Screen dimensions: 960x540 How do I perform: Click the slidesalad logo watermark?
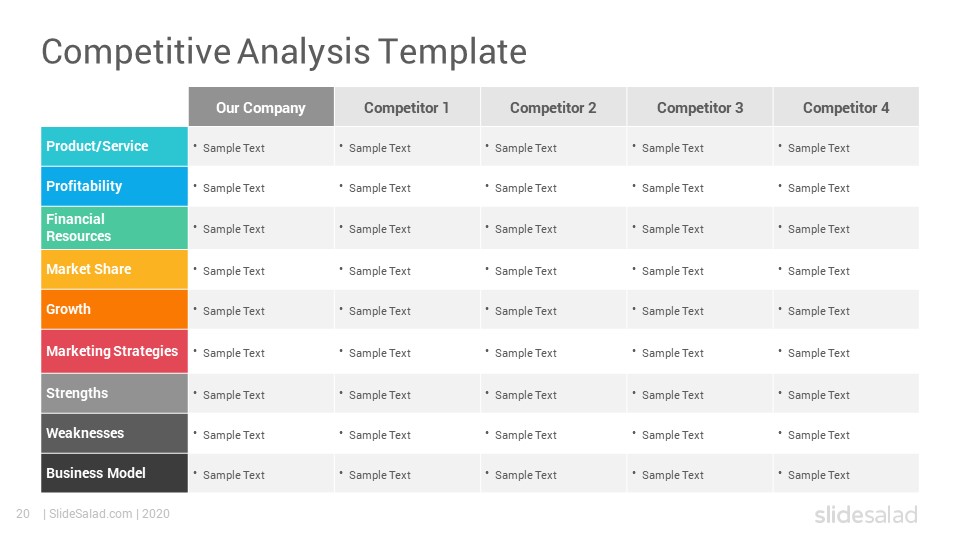[x=866, y=514]
